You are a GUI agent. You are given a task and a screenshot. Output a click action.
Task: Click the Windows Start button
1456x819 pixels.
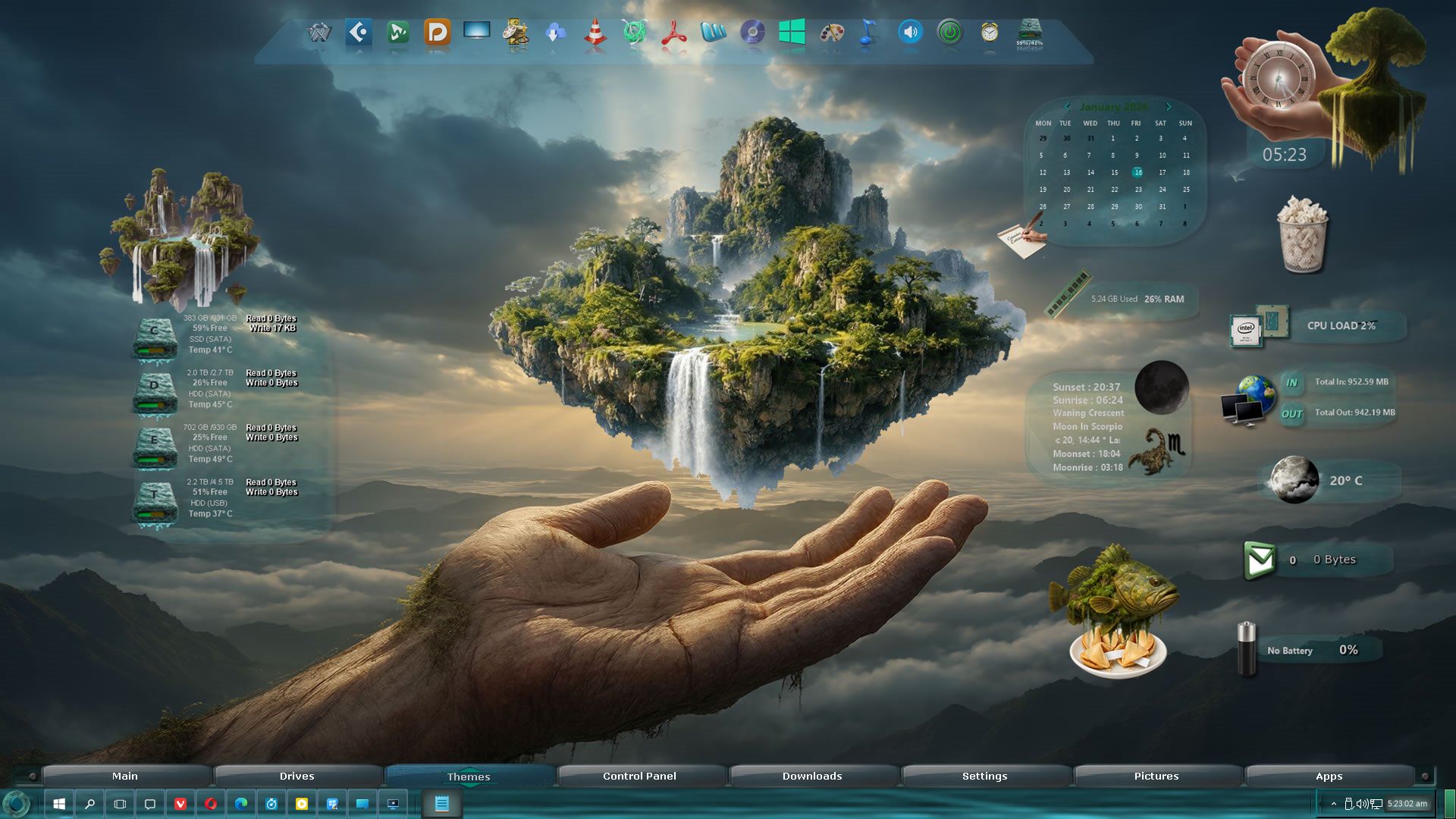pos(59,804)
